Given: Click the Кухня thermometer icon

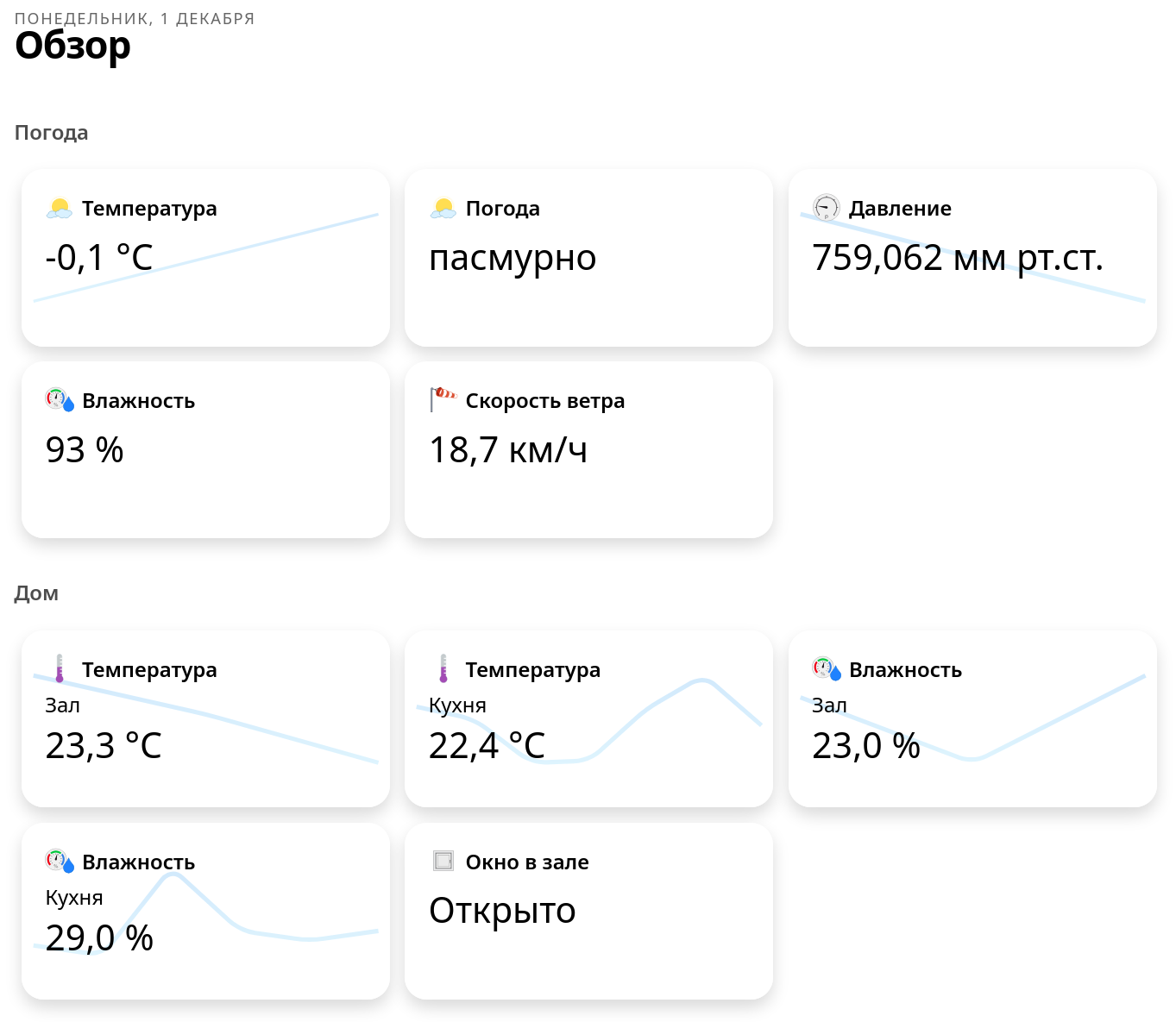Looking at the screenshot, I should (x=443, y=669).
